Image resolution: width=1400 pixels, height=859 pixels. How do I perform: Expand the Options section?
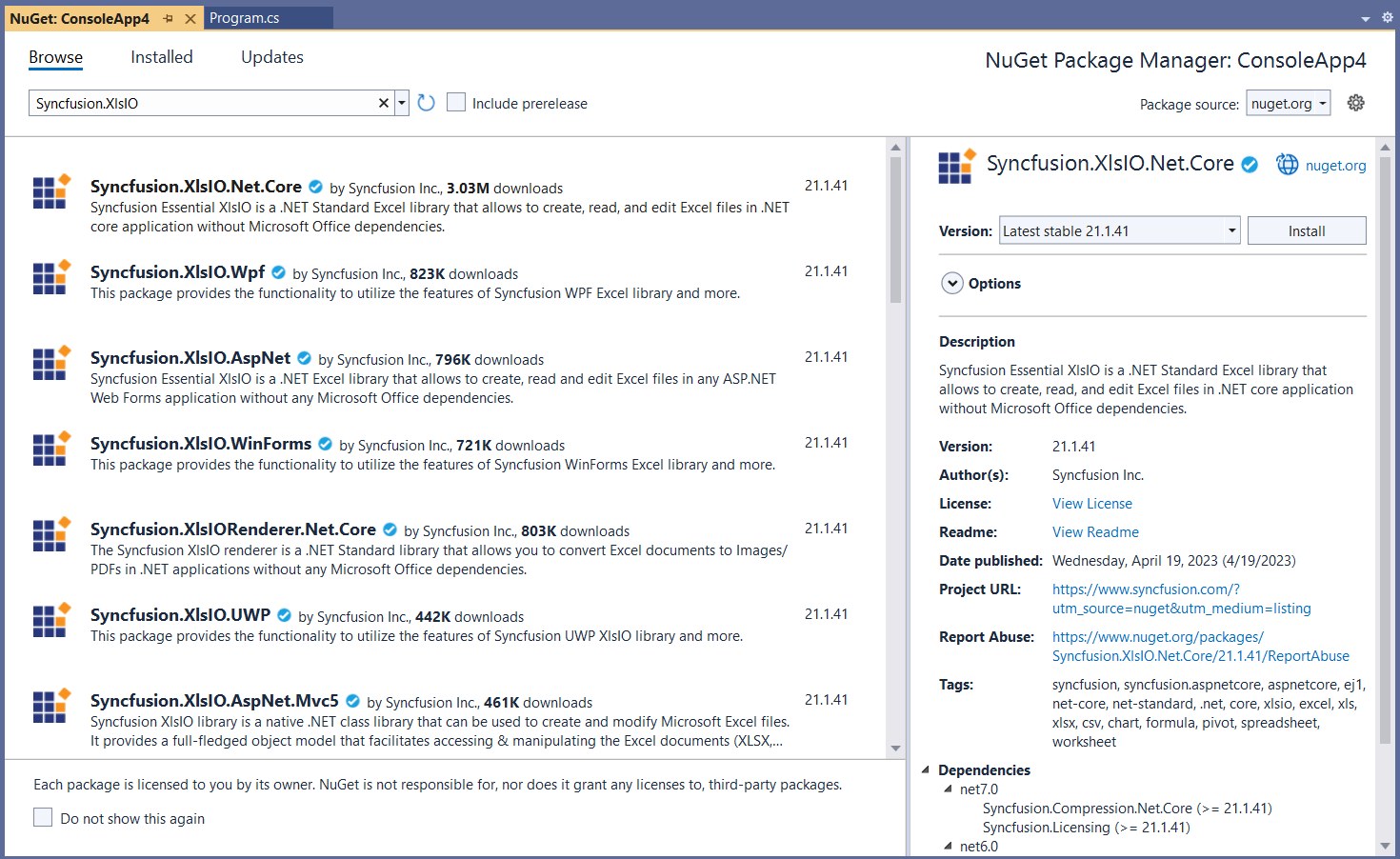tap(952, 284)
